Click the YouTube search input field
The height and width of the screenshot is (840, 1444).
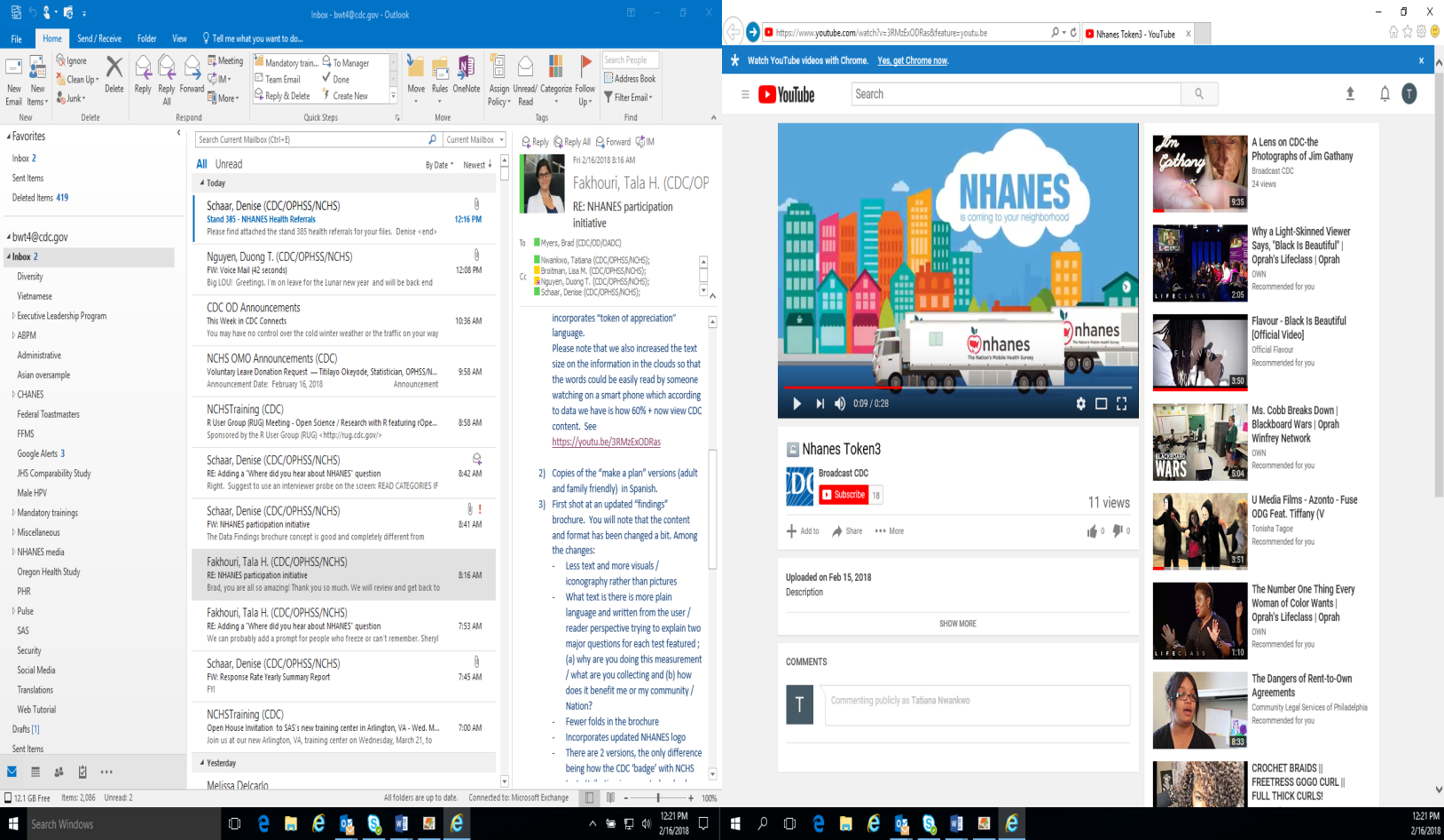pos(1016,94)
